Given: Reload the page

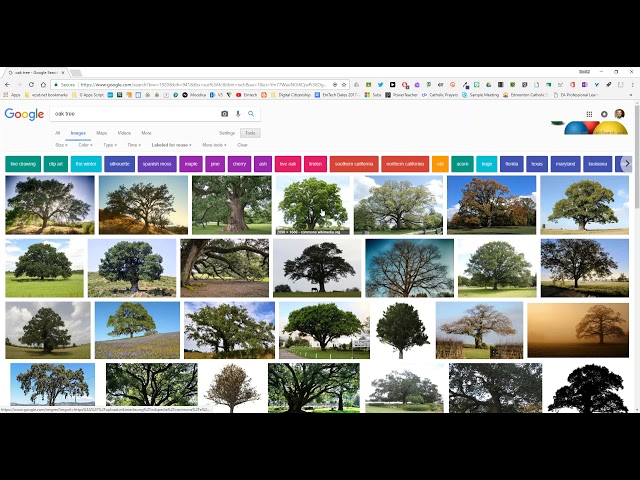Looking at the screenshot, I should click(x=31, y=84).
